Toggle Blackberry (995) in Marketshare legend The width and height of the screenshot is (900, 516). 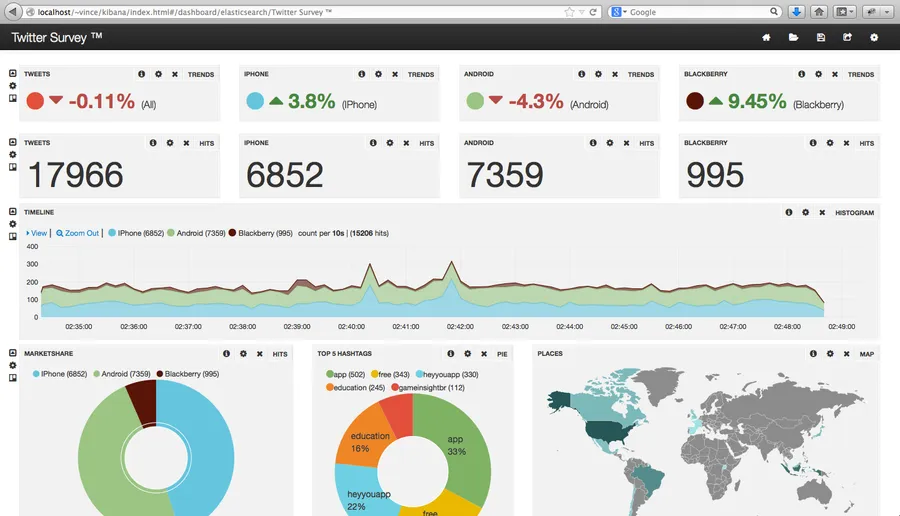(188, 374)
